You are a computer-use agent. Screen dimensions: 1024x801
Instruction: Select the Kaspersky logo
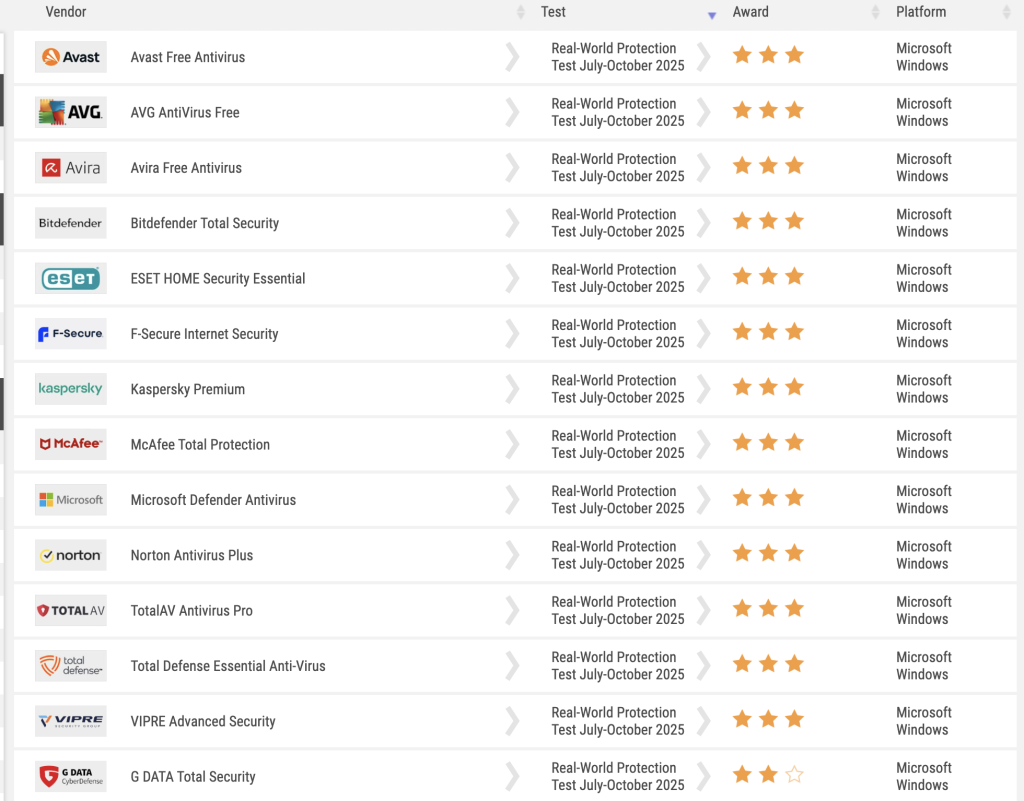70,389
